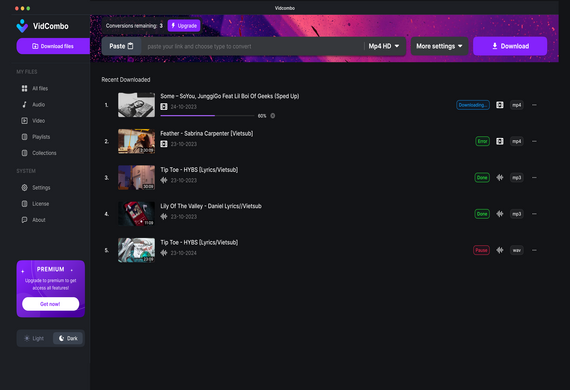Image resolution: width=570 pixels, height=390 pixels.
Task: Click the download progress bar at 60%
Action: pos(207,116)
